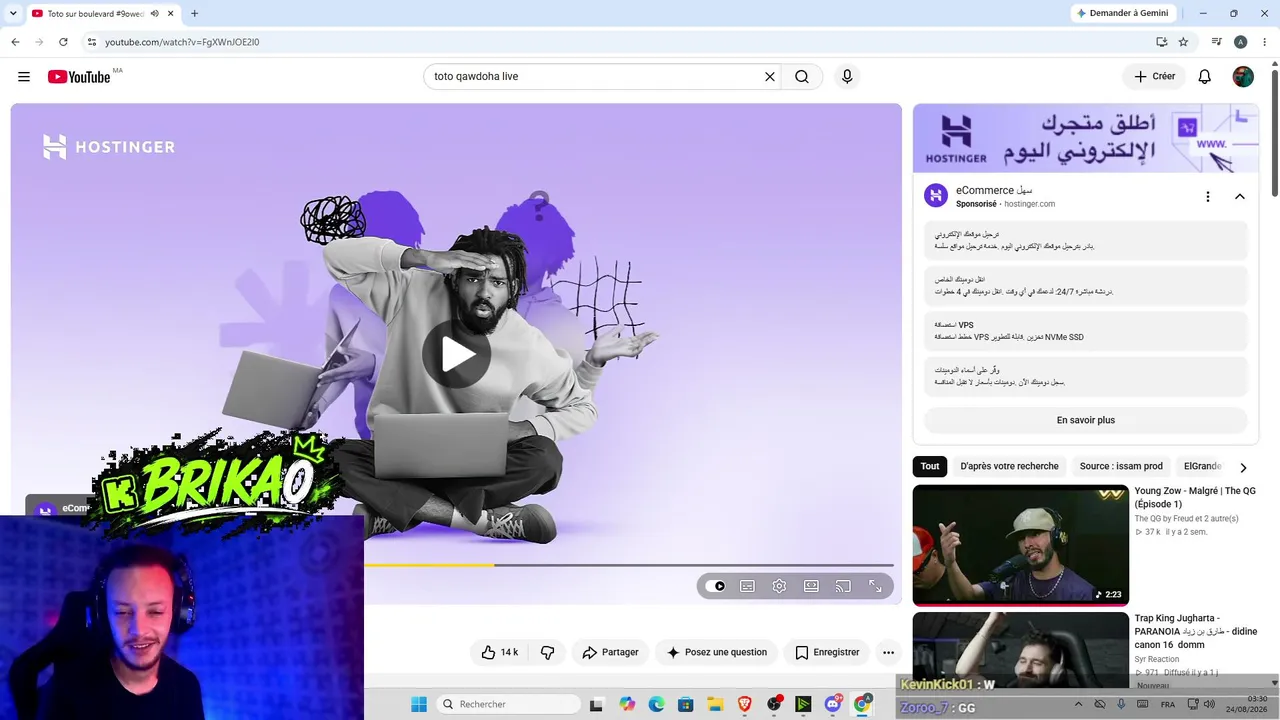
Task: Enter fullscreen mode in the player
Action: tap(875, 586)
